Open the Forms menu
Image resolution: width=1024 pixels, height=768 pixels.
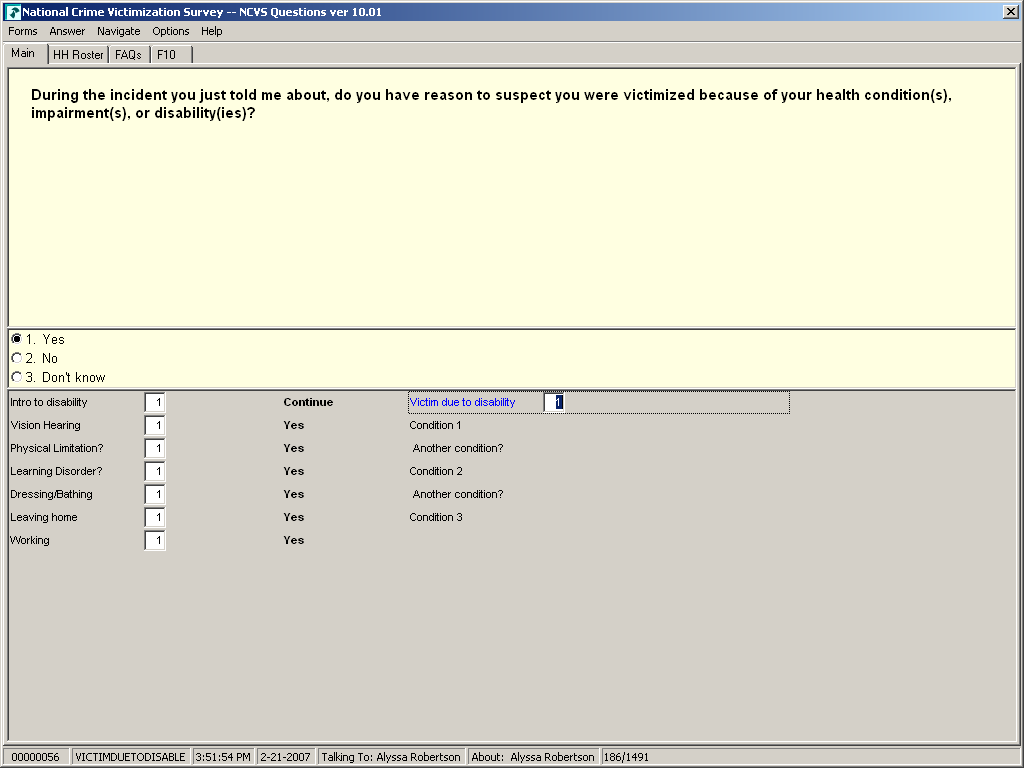tap(23, 31)
